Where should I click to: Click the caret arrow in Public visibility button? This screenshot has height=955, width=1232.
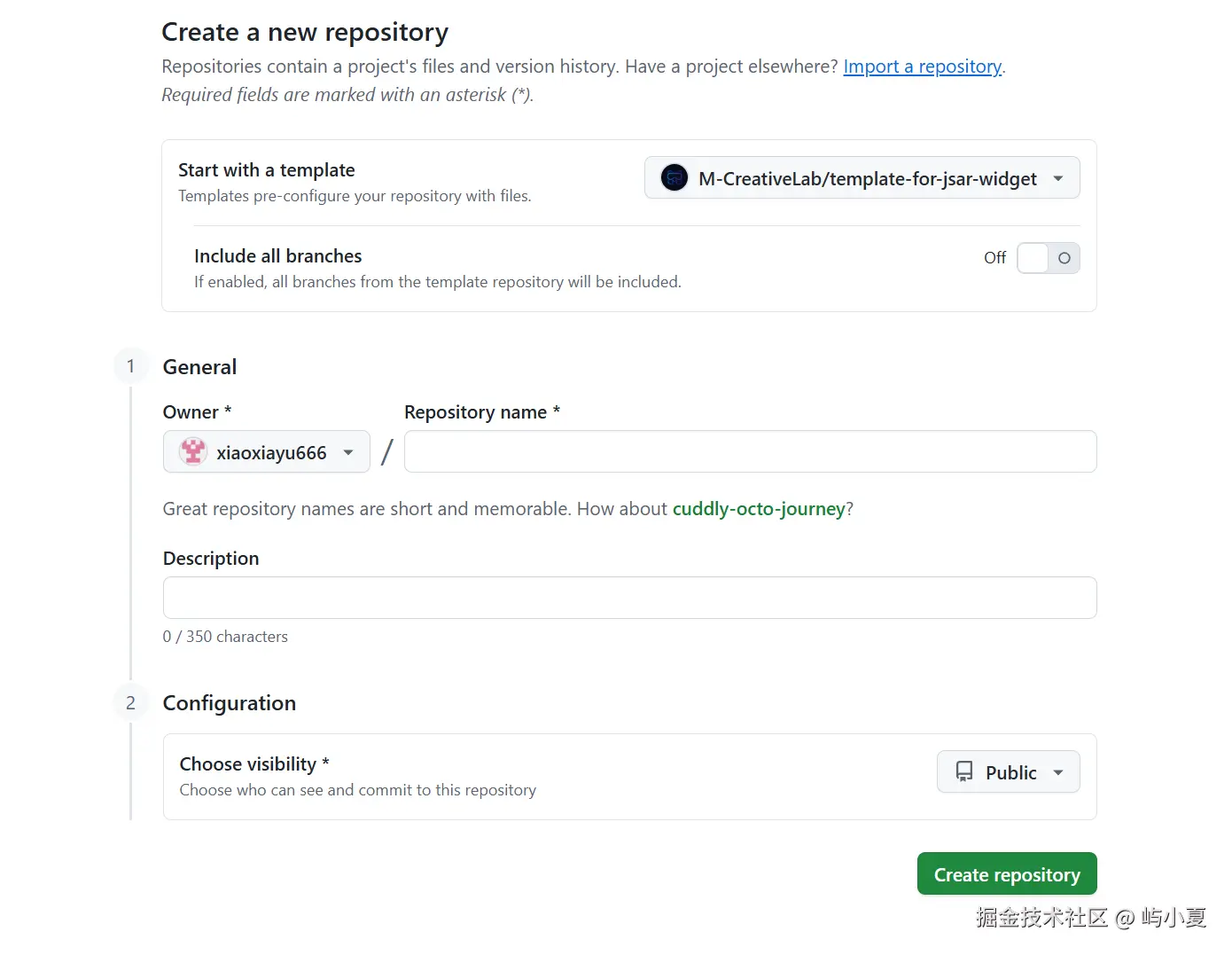1058,772
